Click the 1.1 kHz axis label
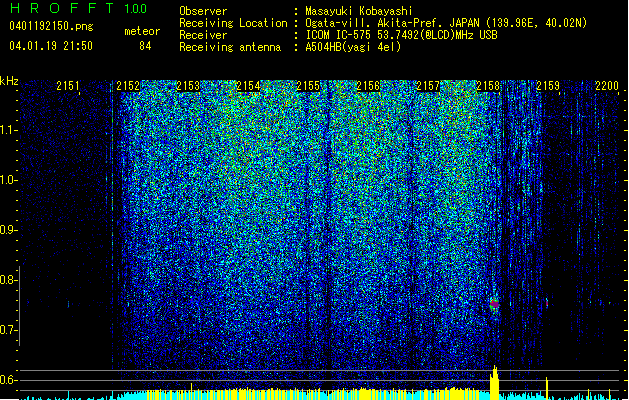Viewport: 629px width, 400px height. pyautogui.click(x=9, y=130)
